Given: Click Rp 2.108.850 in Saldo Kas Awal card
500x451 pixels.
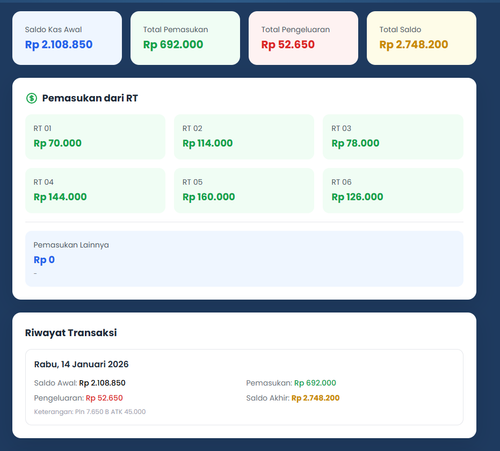Looking at the screenshot, I should (59, 45).
